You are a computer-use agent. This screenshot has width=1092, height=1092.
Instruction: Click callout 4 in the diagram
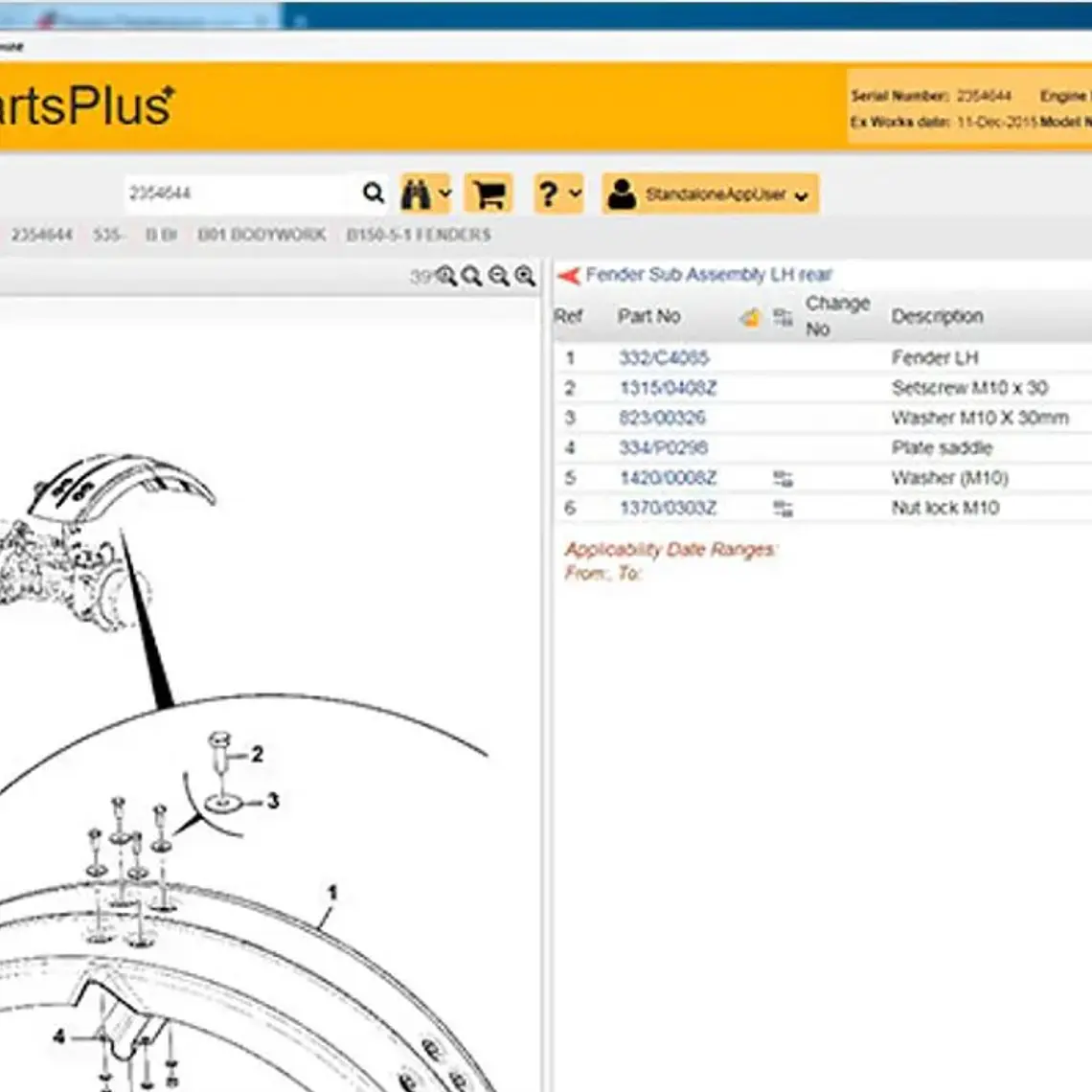click(59, 1037)
